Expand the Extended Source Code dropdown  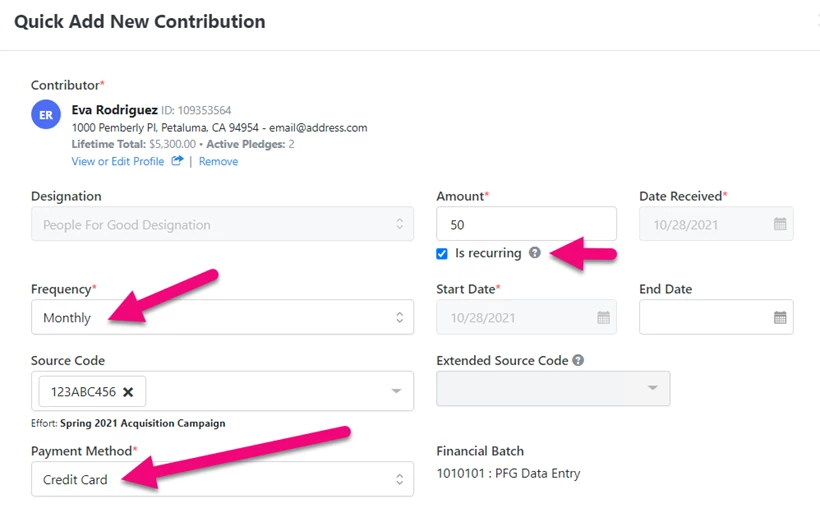pyautogui.click(x=553, y=388)
